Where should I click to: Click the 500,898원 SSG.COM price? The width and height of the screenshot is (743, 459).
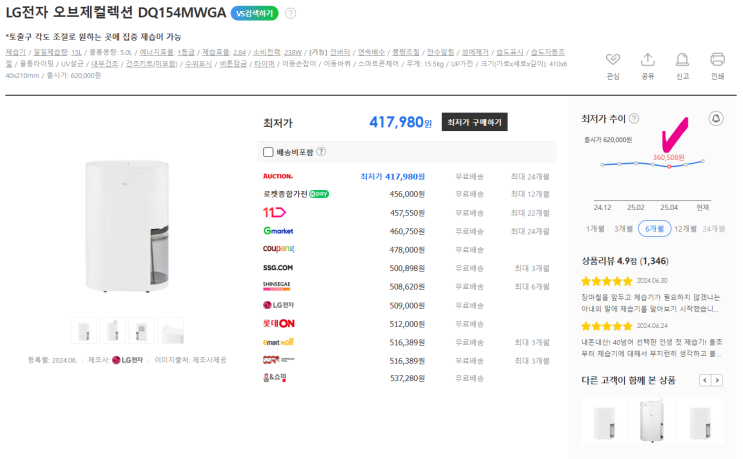(x=407, y=268)
